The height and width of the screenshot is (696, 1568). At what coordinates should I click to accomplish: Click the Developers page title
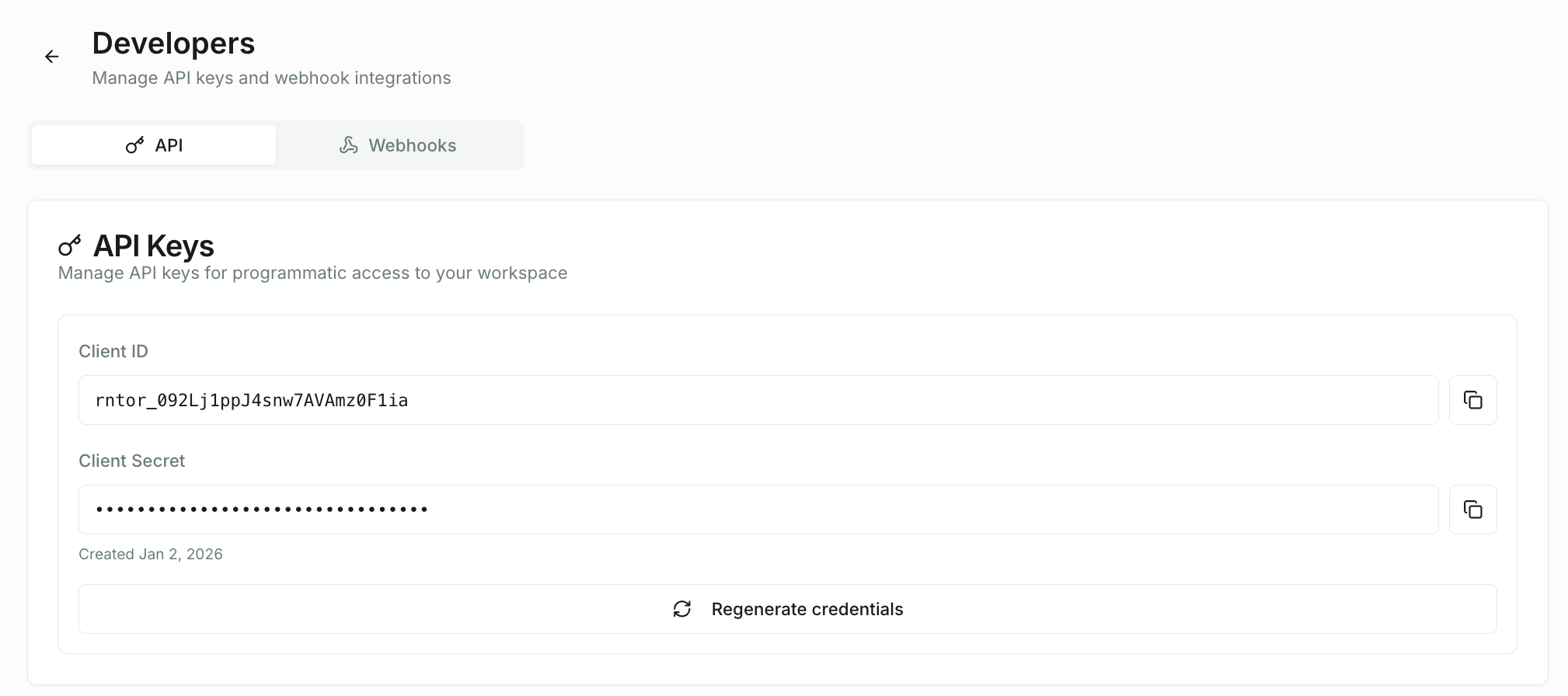[173, 43]
